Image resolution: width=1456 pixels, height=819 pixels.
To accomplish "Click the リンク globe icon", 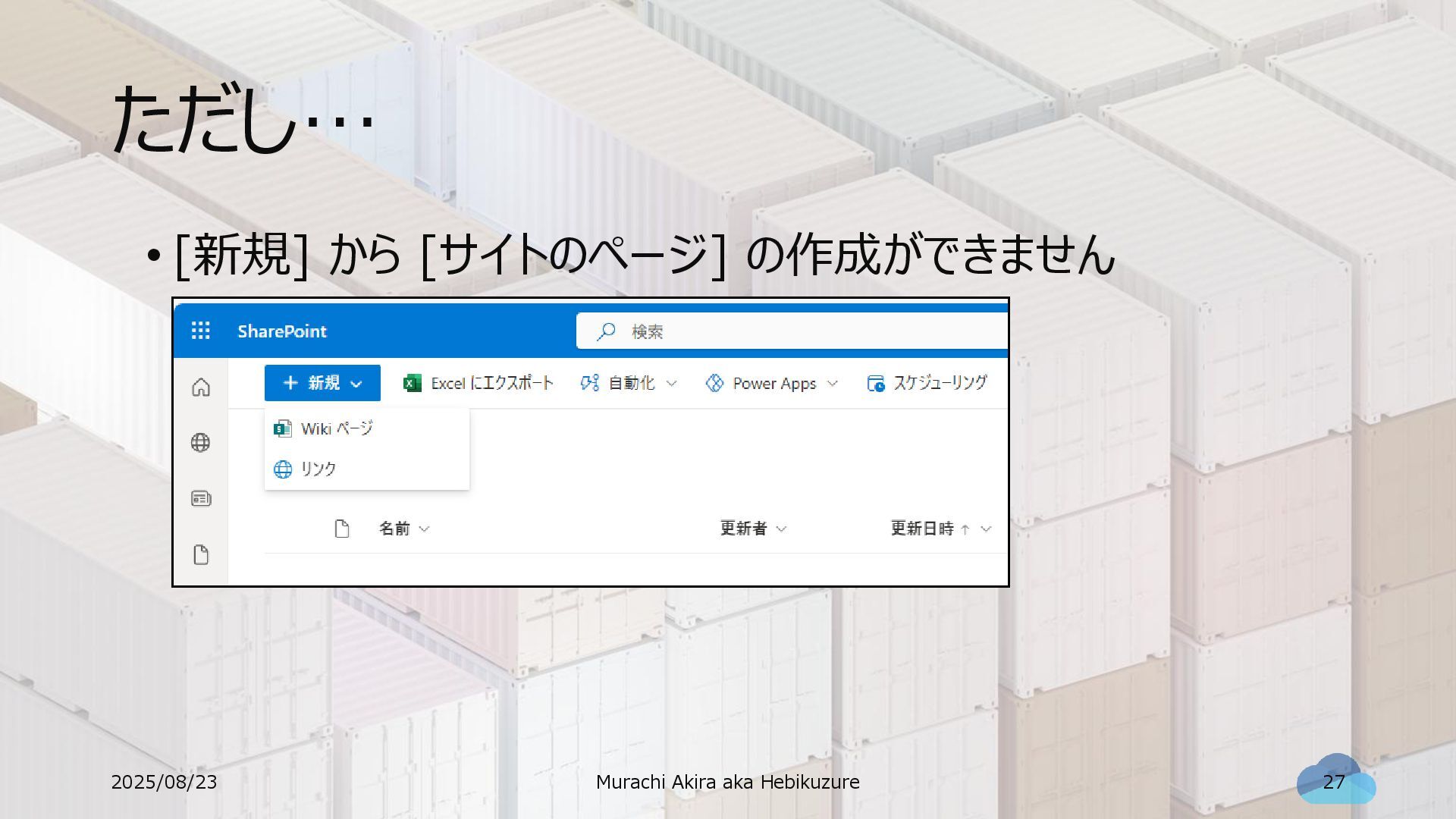I will click(282, 469).
